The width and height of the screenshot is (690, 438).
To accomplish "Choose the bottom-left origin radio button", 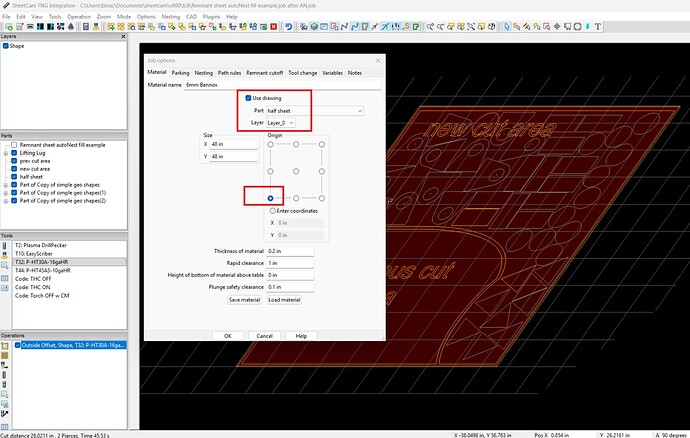I will pos(270,198).
